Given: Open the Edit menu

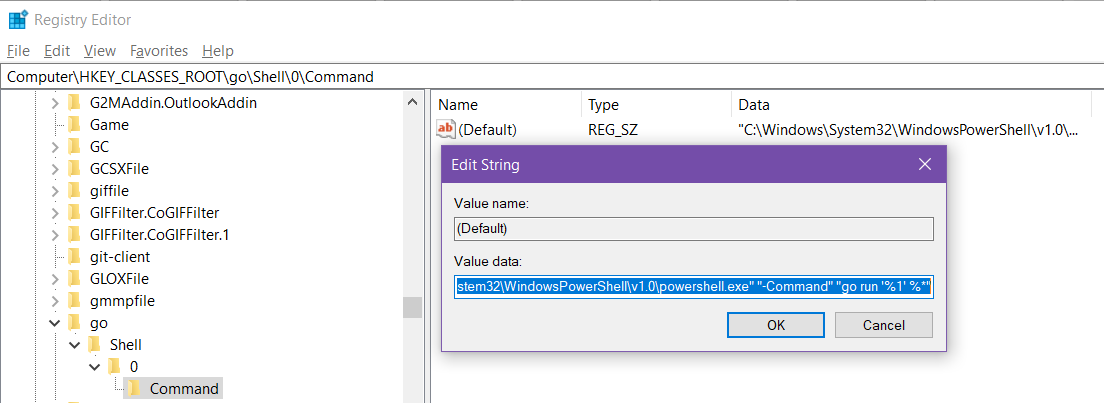Looking at the screenshot, I should coord(57,51).
